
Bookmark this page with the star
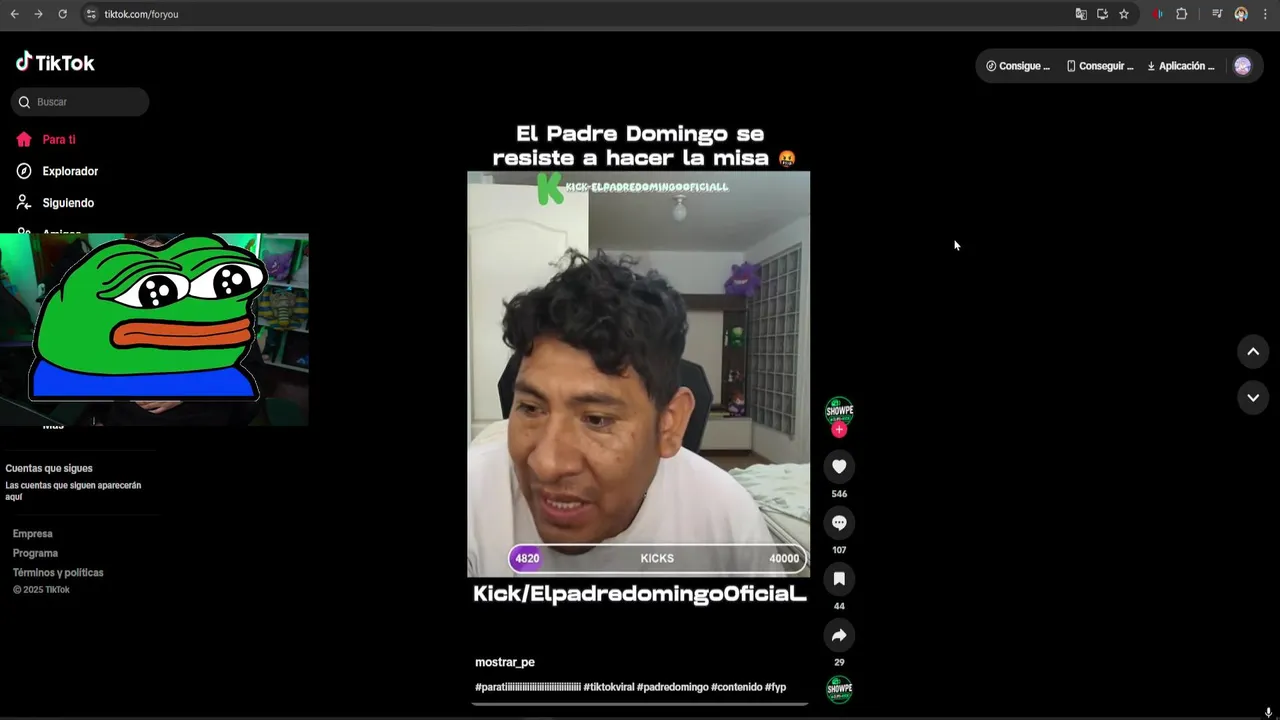(1124, 14)
